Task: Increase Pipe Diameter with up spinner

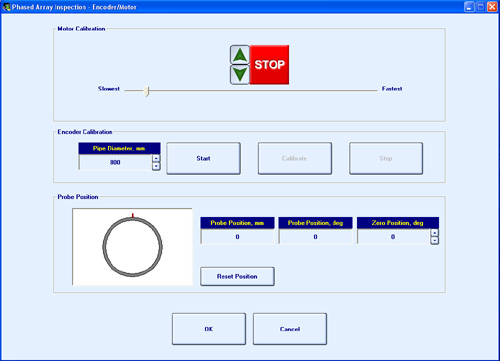Action: pos(156,158)
